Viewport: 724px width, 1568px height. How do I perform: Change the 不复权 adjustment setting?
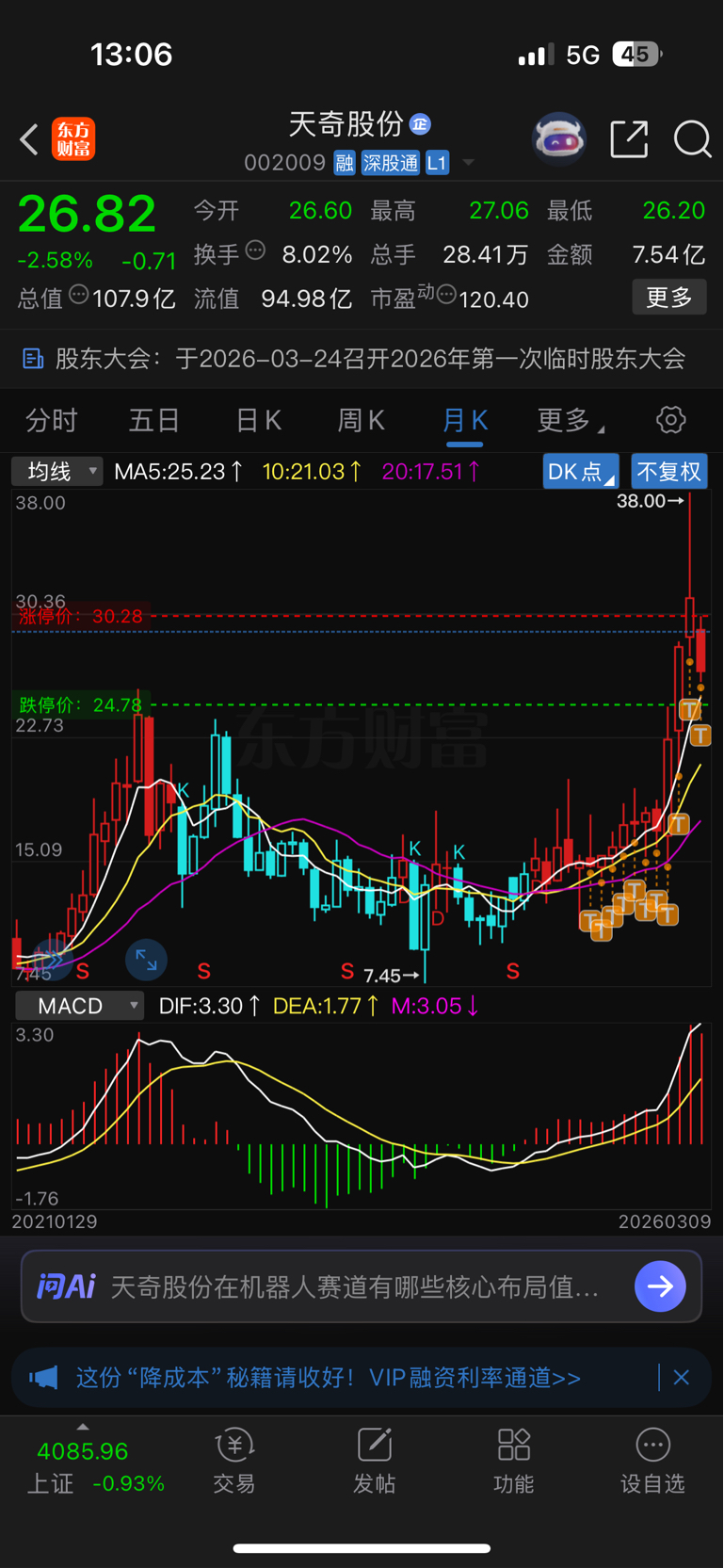[668, 471]
